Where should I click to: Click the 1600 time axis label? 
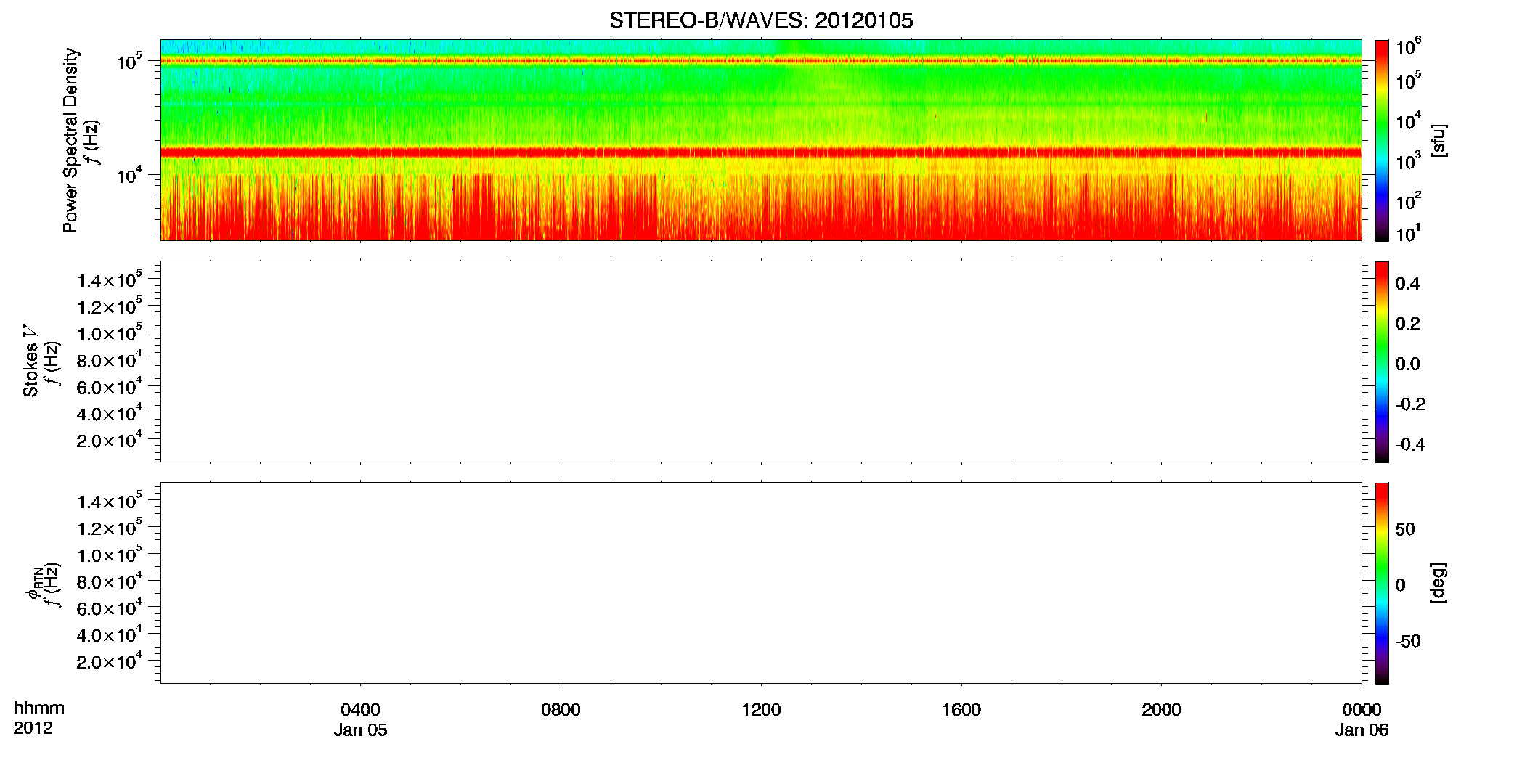pos(961,710)
